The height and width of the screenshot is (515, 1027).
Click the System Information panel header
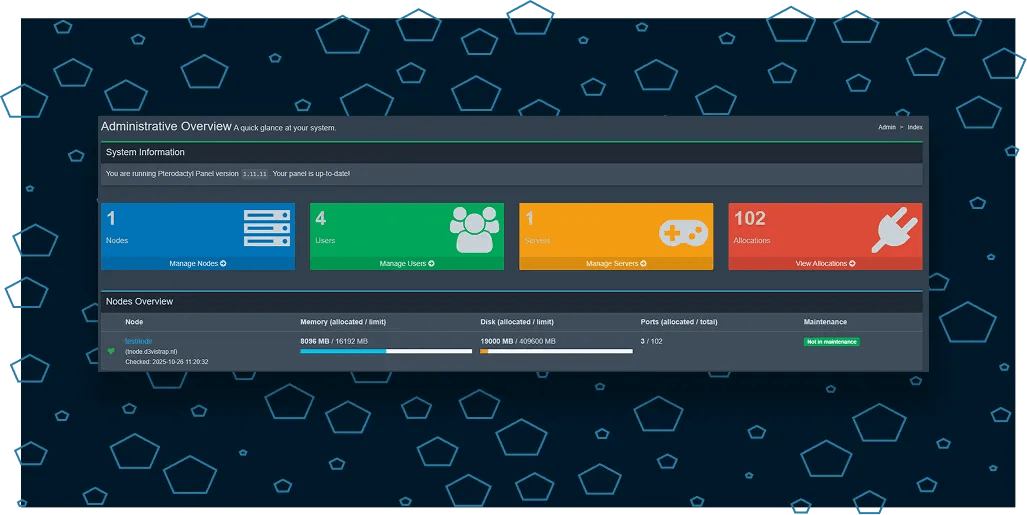145,152
